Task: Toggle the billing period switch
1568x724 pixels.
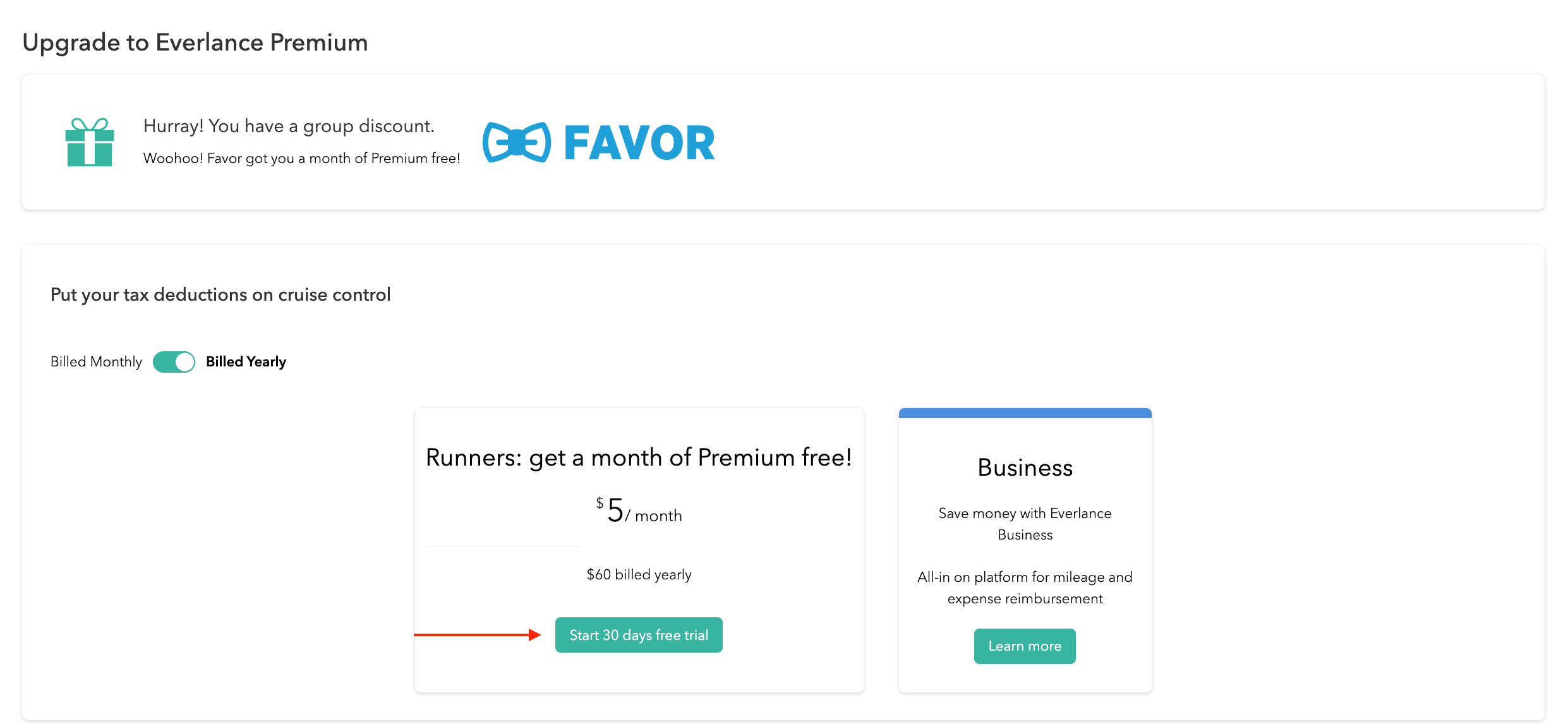Action: click(x=174, y=362)
